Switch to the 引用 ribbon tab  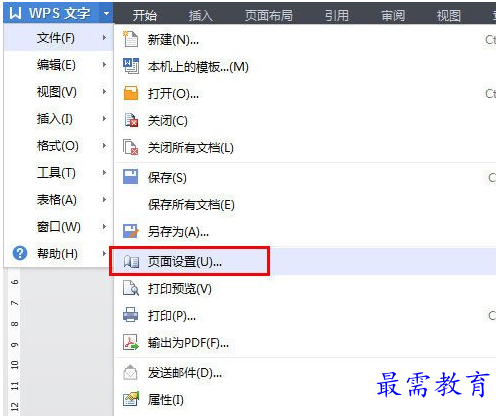(x=337, y=15)
